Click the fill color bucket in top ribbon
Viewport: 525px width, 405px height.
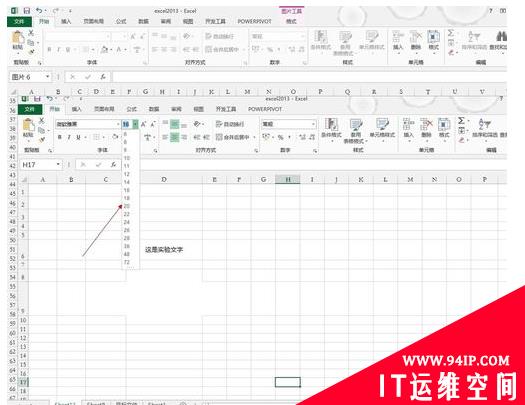(104, 50)
